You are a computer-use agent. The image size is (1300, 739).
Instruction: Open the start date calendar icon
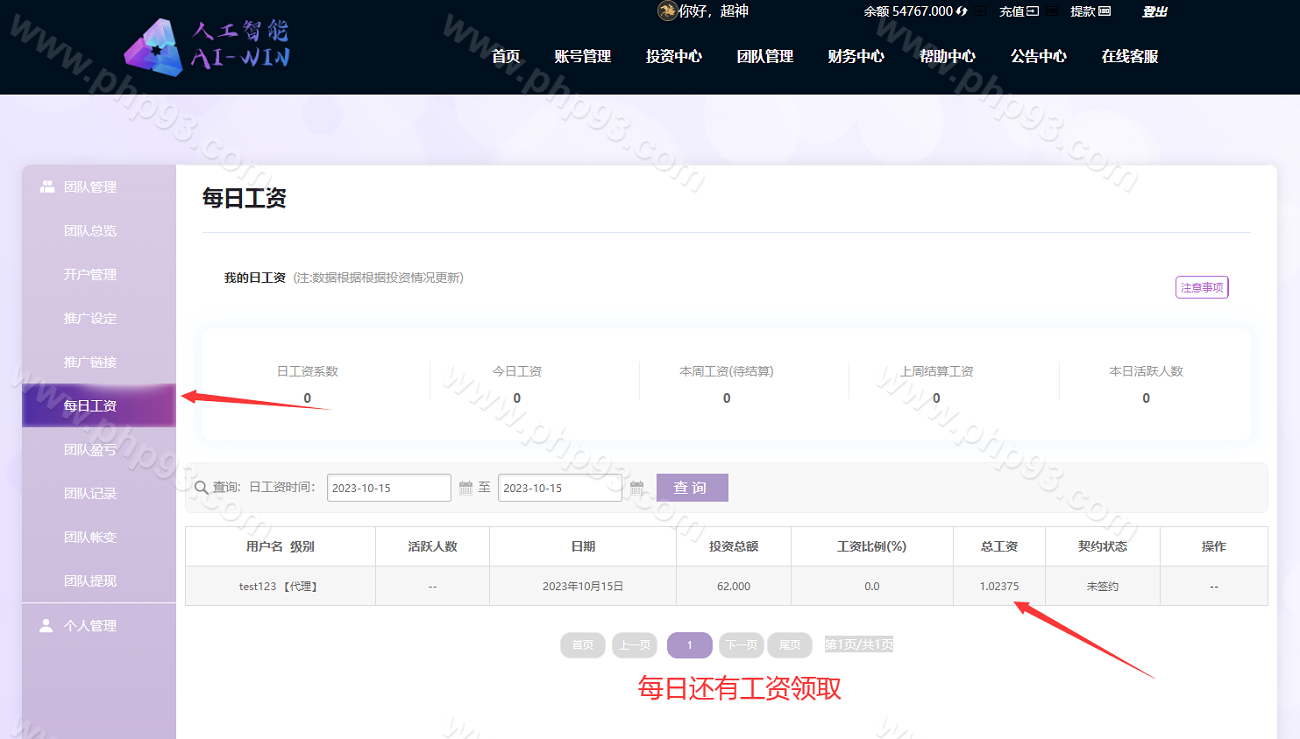tap(465, 488)
